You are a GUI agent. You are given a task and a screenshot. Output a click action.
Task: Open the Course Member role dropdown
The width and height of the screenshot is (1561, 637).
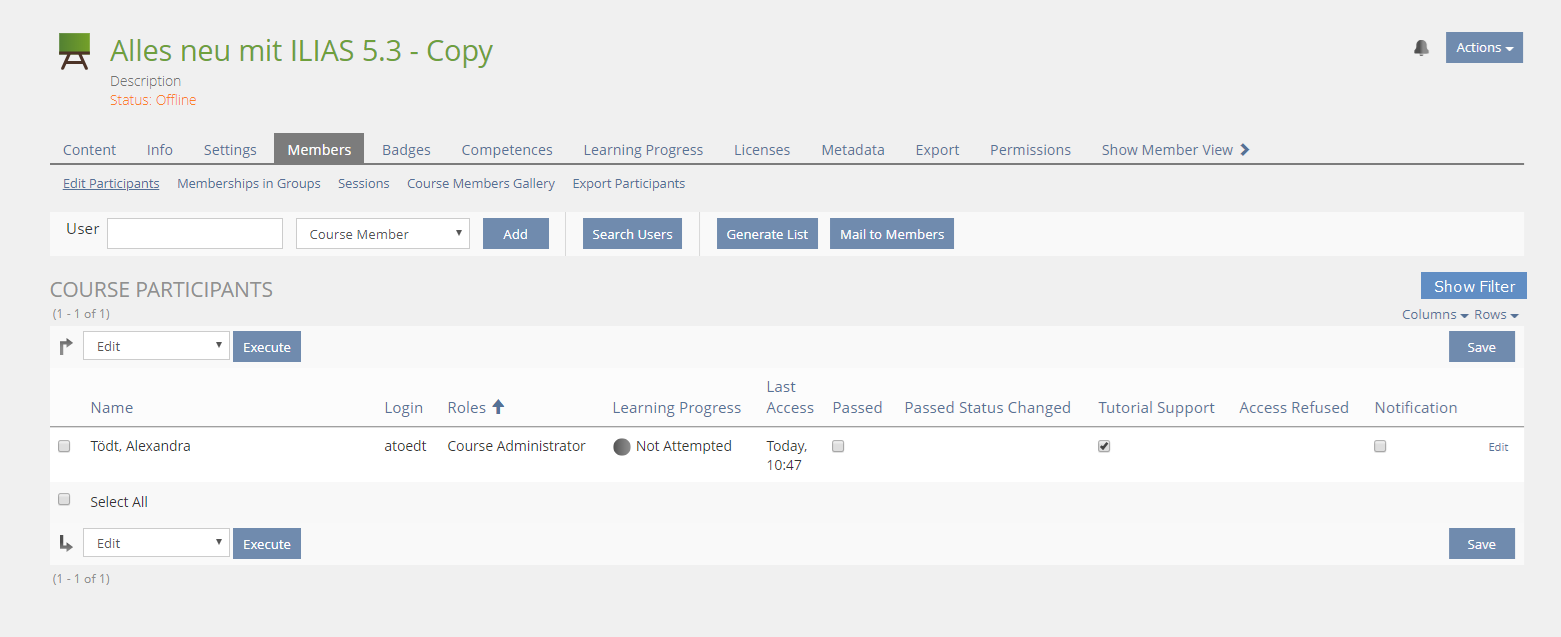(383, 234)
